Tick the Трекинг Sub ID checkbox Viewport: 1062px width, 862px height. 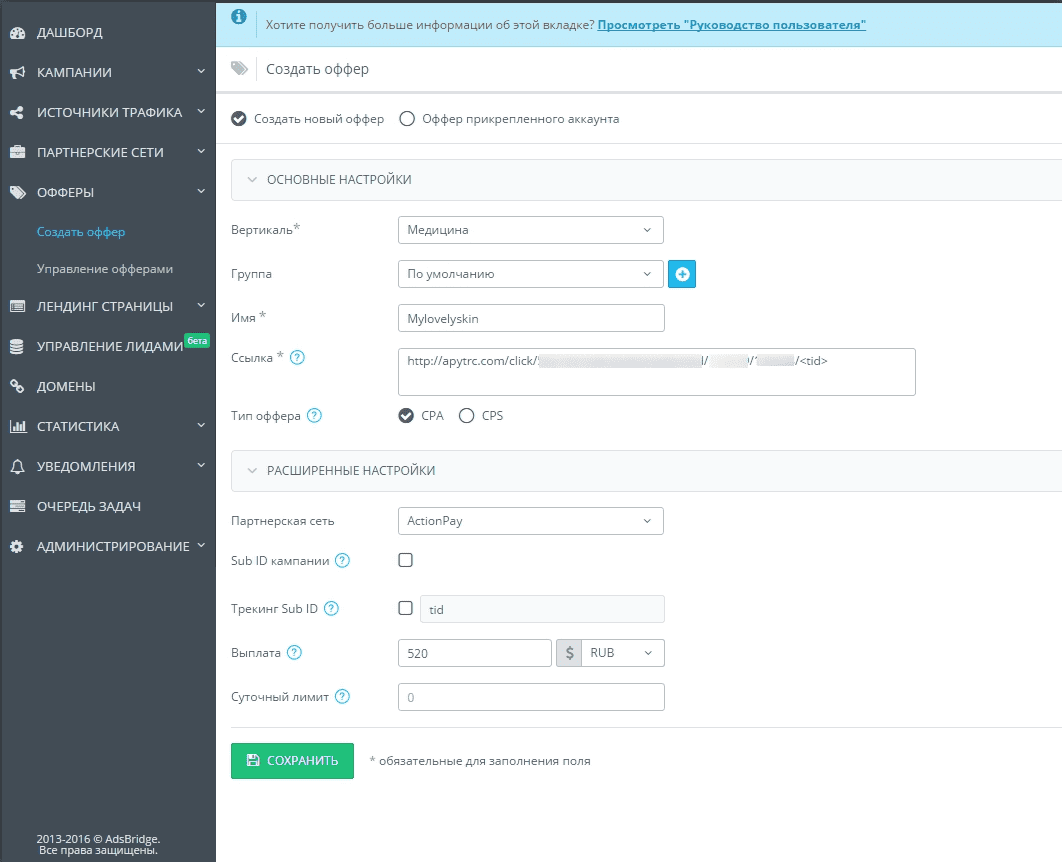coord(406,608)
